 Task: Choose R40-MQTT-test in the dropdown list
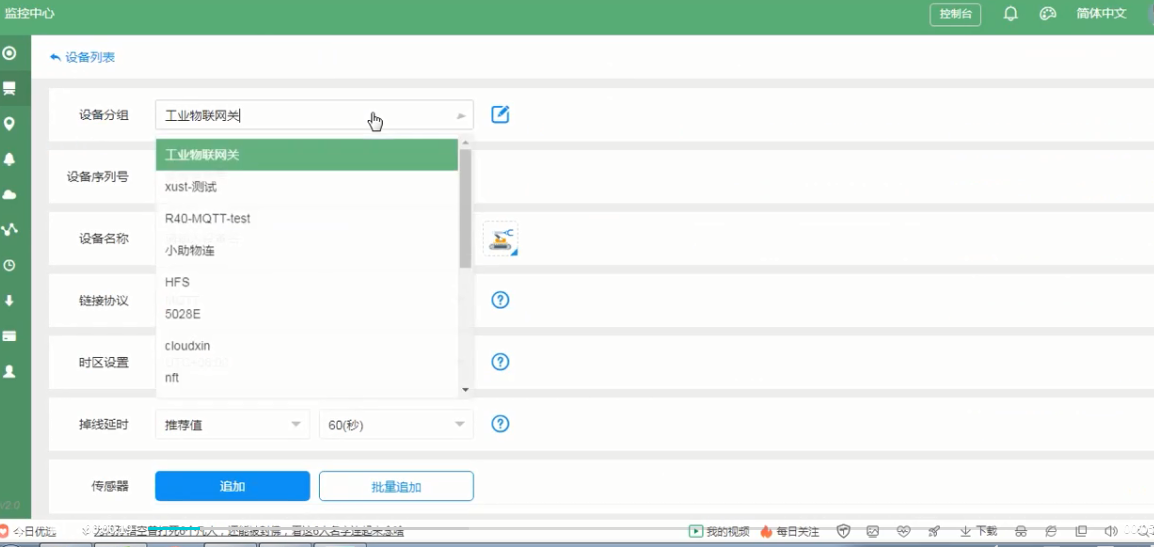pyautogui.click(x=207, y=218)
